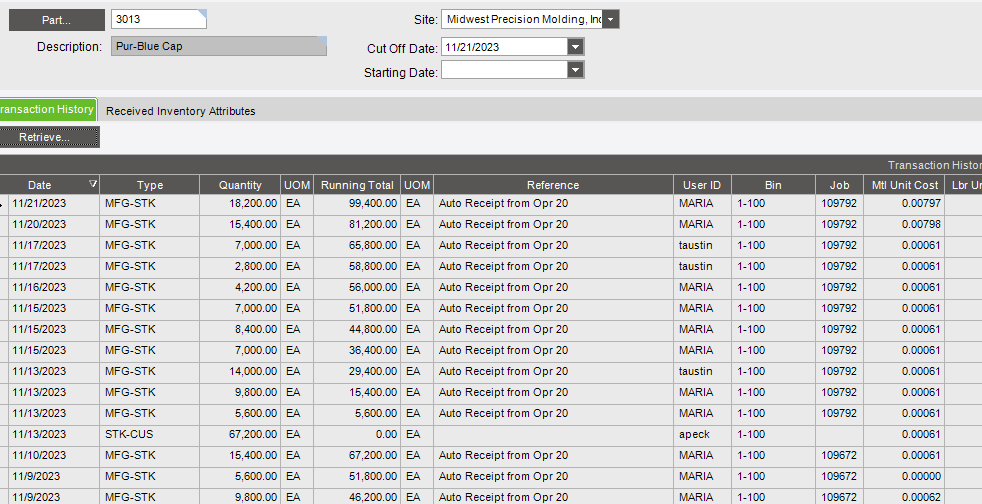982x504 pixels.
Task: Click the user ID cell apeck
Action: pos(702,434)
